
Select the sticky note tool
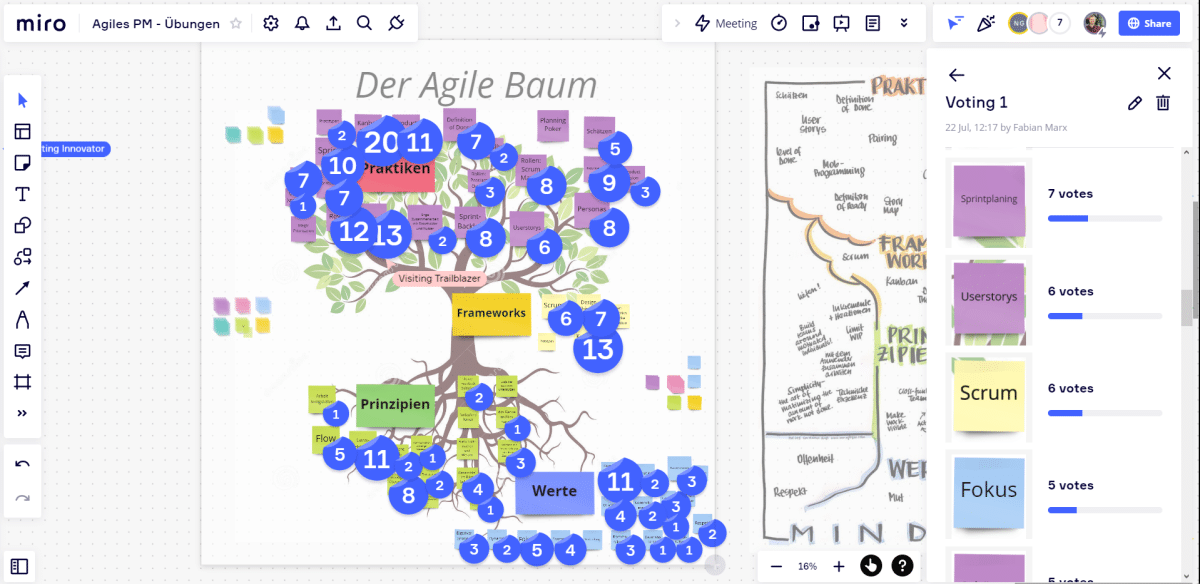coord(23,163)
